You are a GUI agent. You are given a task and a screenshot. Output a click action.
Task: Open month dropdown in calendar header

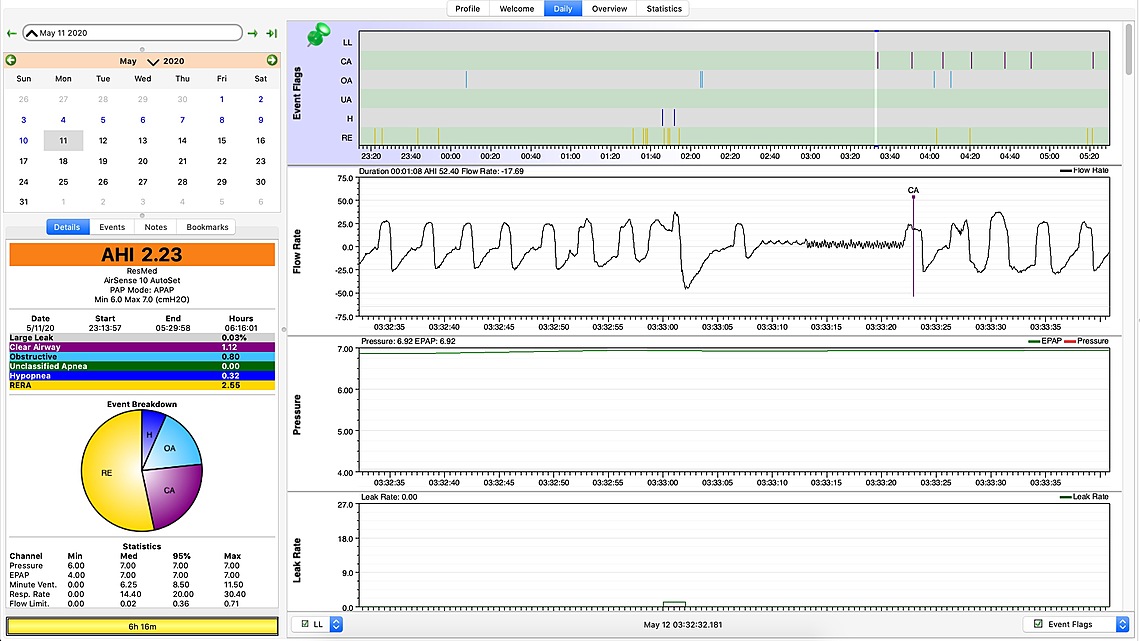point(153,61)
